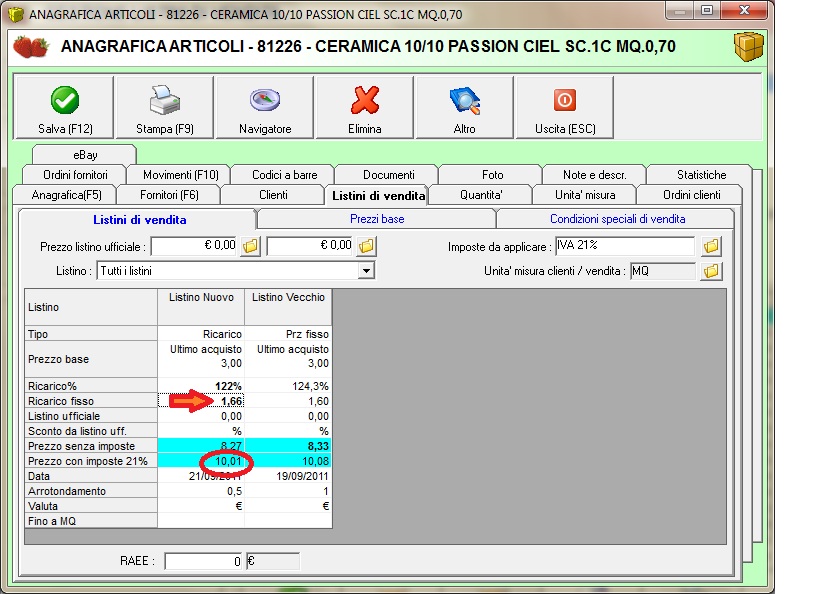
Task: Expand the Listino dropdown arrow
Action: pos(367,271)
